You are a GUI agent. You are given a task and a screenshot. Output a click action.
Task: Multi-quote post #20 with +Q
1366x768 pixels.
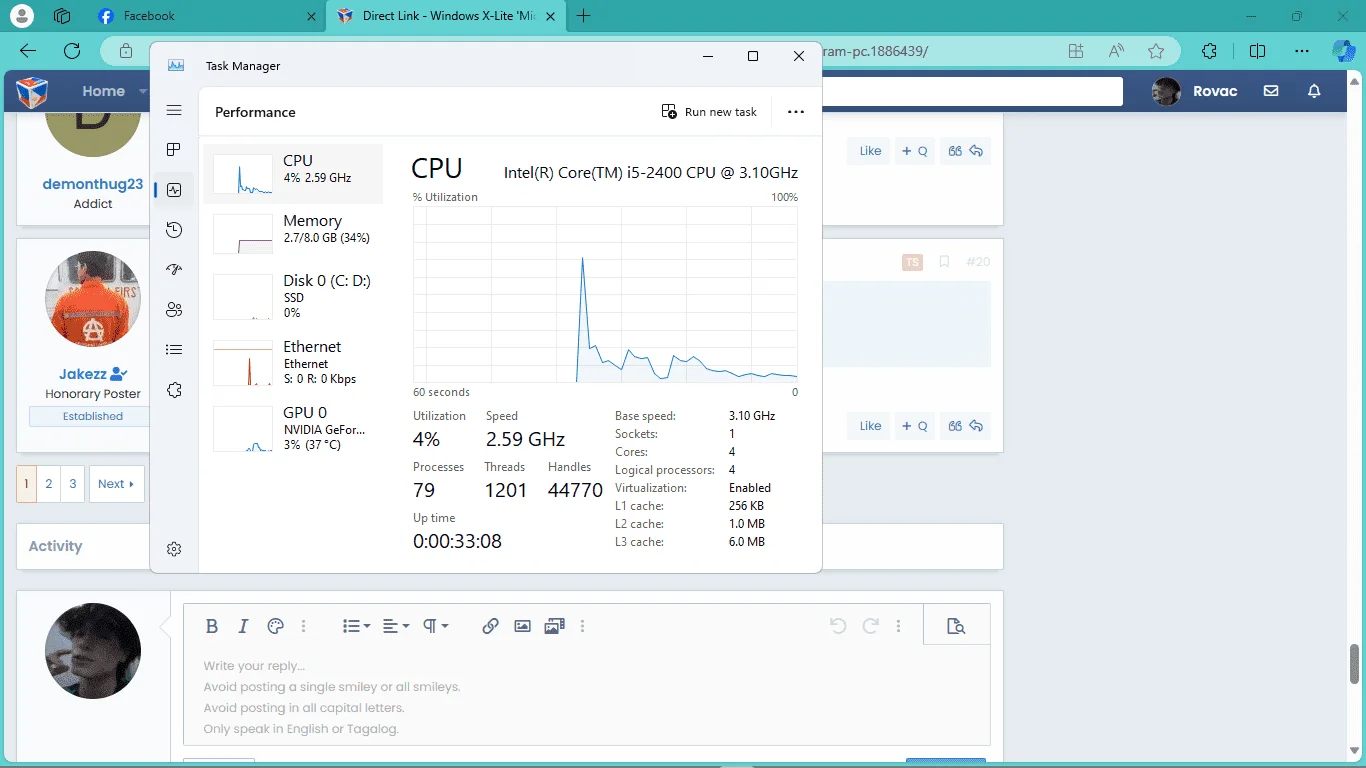click(915, 426)
